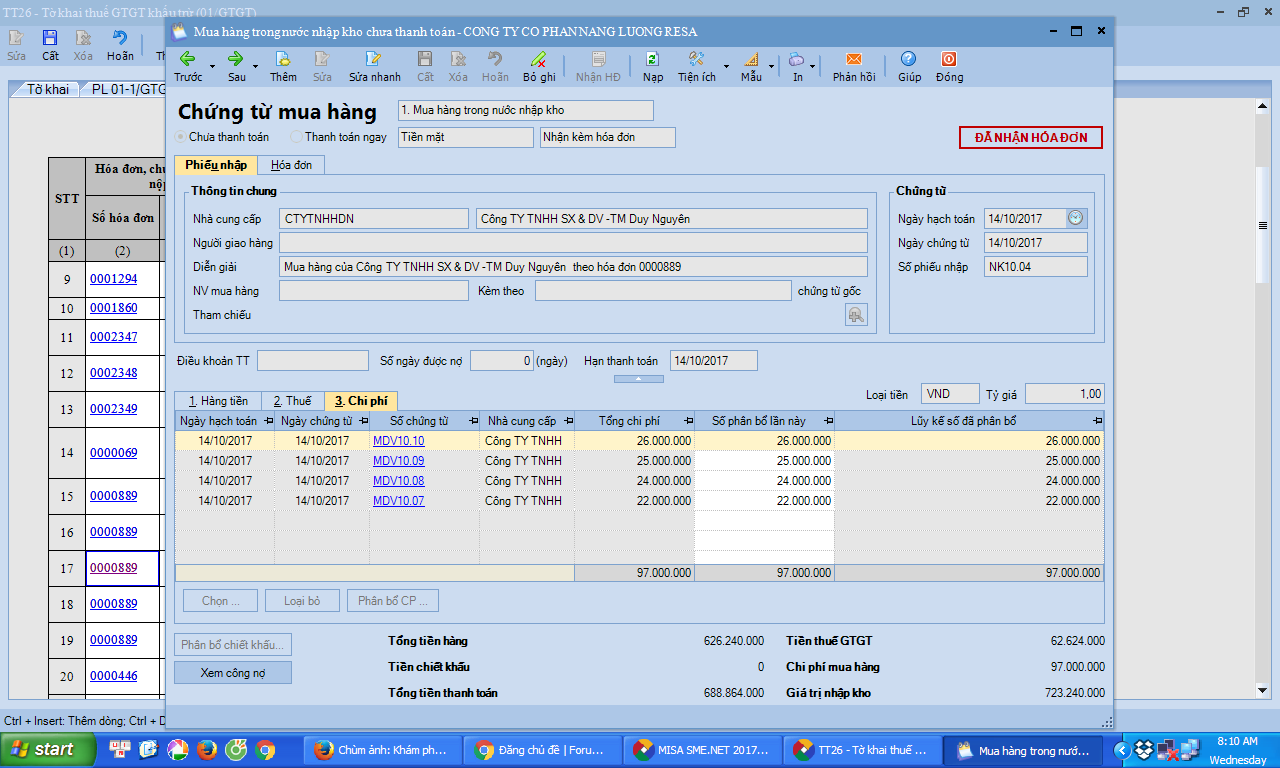Open Firefox from quick launch

207,749
